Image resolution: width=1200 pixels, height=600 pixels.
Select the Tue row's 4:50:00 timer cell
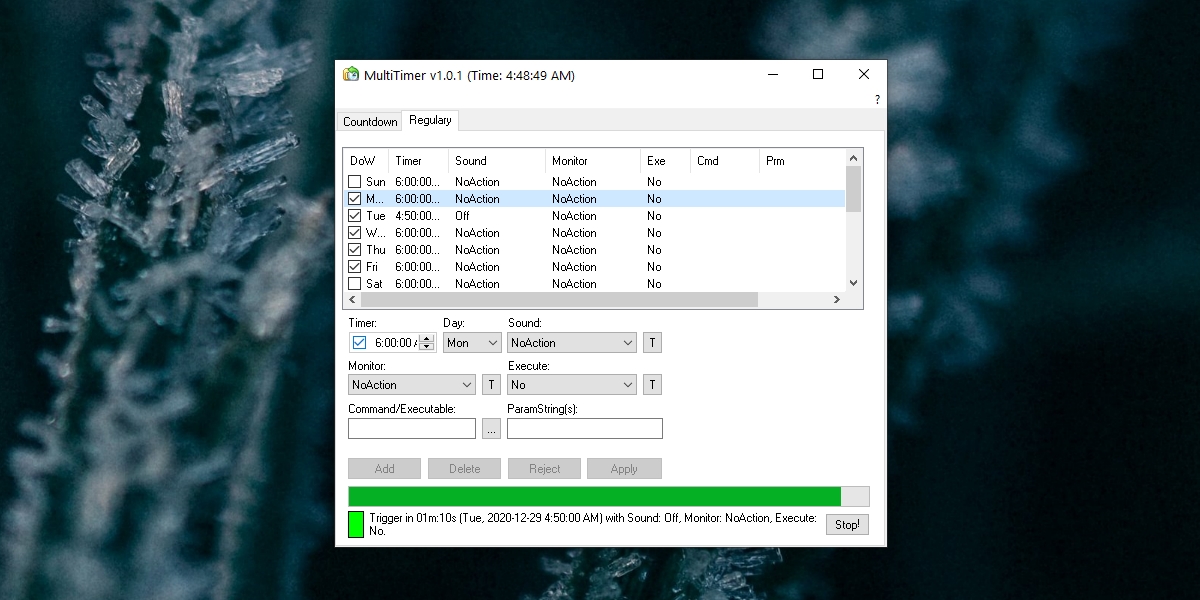point(417,216)
